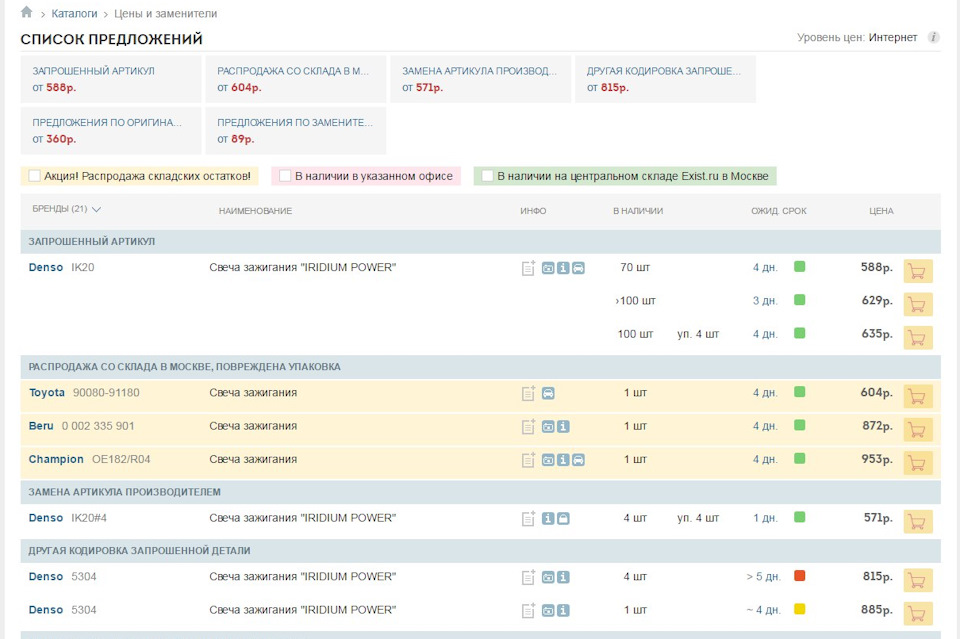Open the Toyota brand link
960x639 pixels.
[47, 393]
